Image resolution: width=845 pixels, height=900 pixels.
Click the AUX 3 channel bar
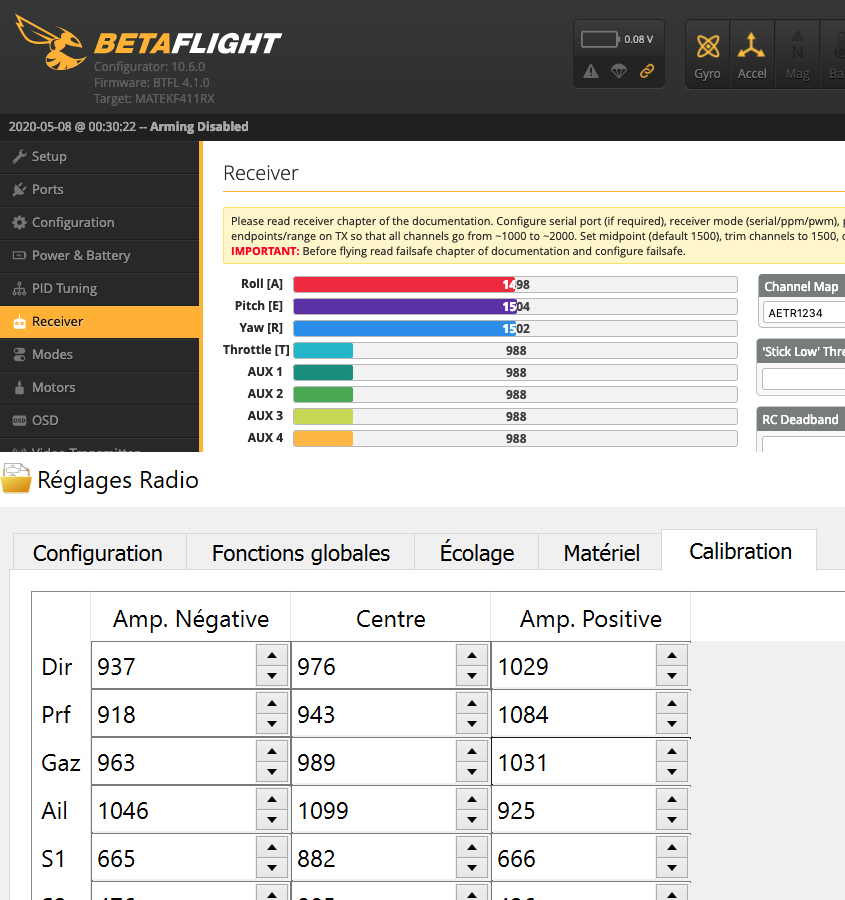click(515, 416)
